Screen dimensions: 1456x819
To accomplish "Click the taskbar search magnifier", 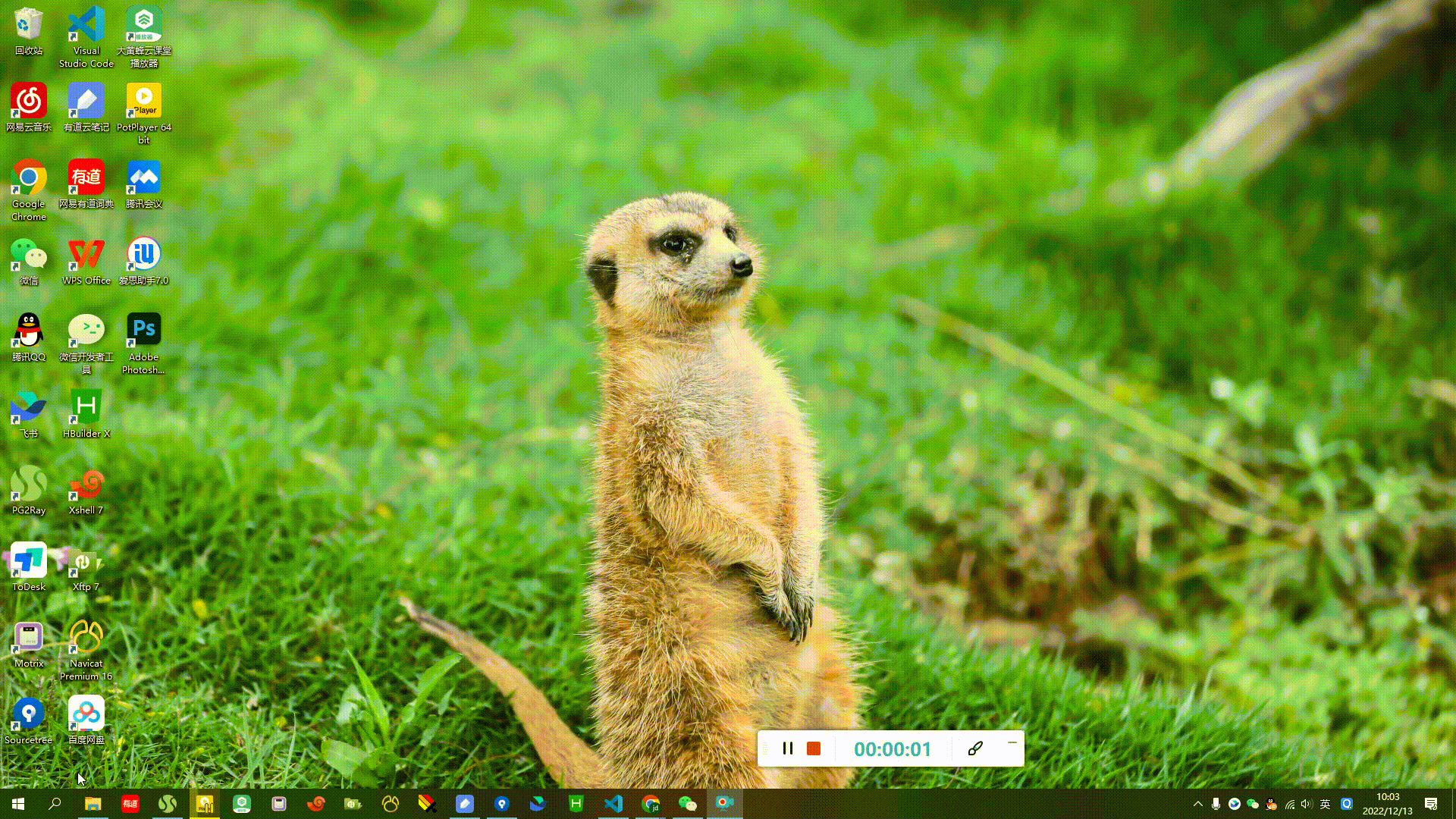I will point(55,804).
